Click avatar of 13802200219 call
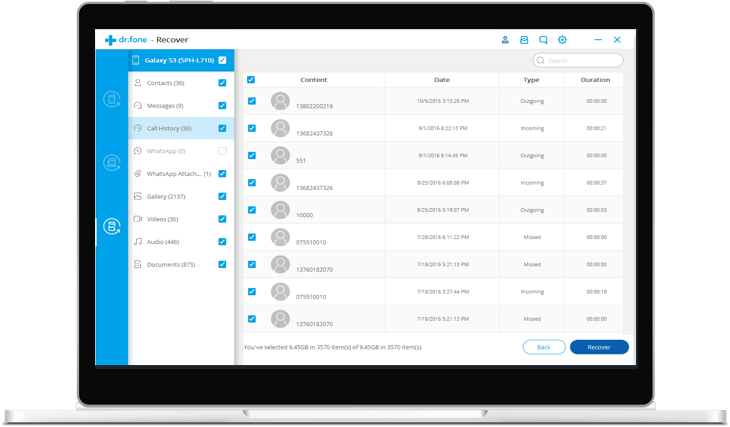The width and height of the screenshot is (730, 427). [280, 101]
